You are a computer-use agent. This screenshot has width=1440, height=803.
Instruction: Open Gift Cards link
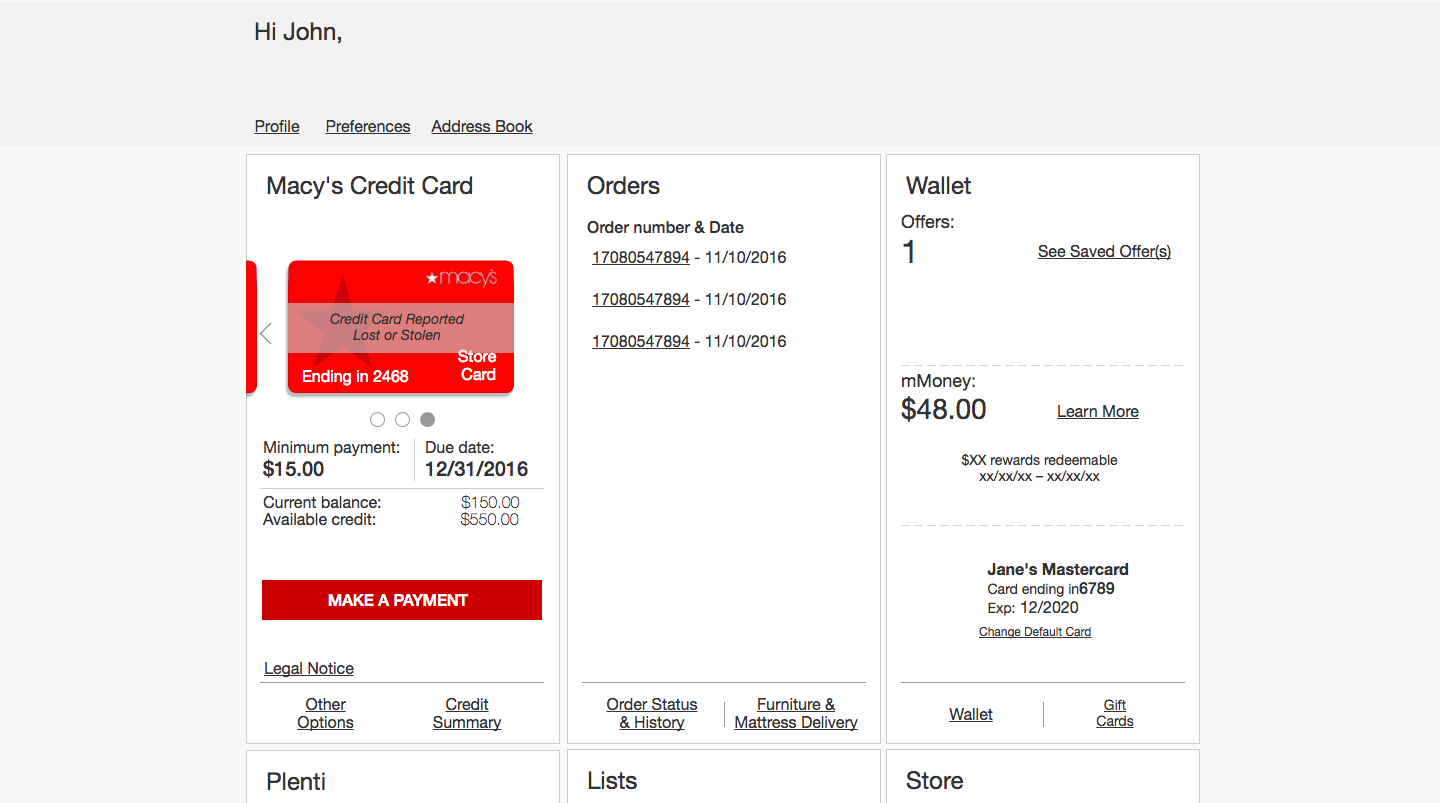point(1115,713)
